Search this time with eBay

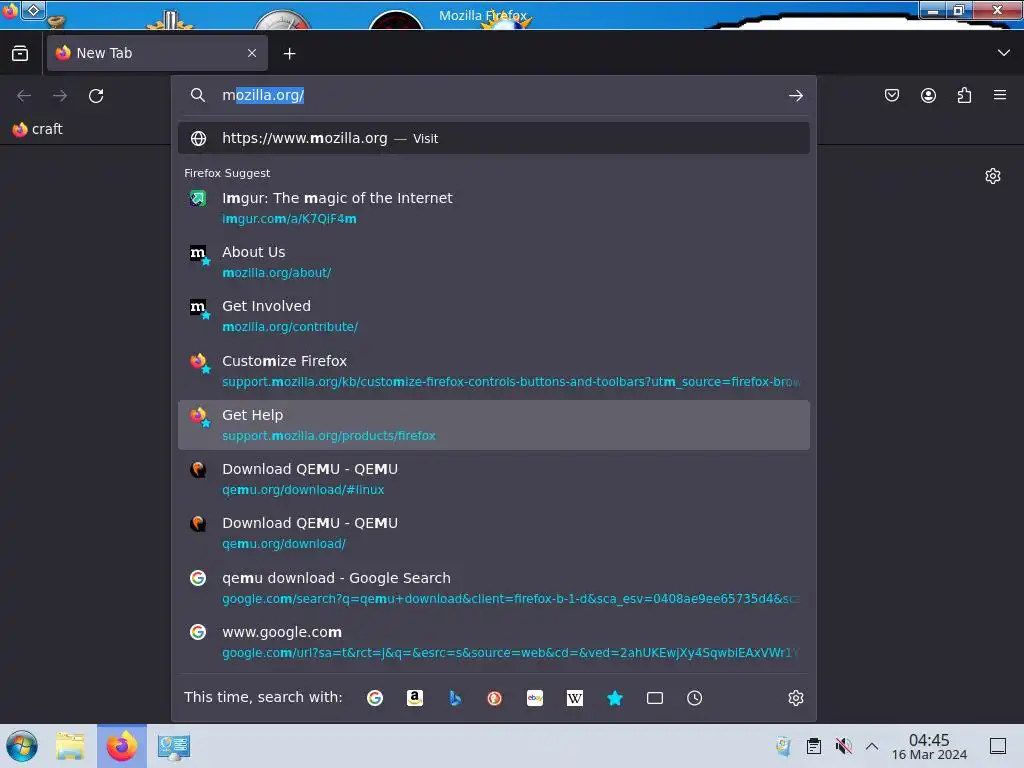point(535,698)
